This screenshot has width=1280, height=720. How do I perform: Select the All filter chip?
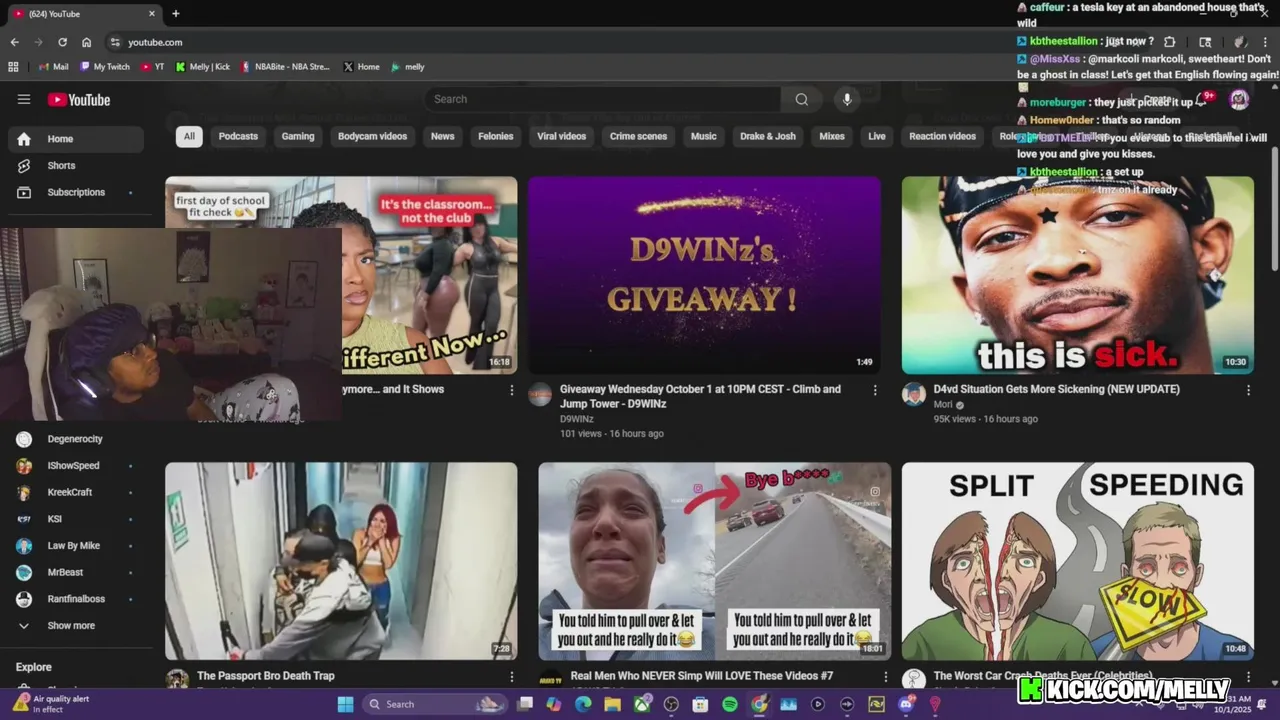tap(189, 136)
